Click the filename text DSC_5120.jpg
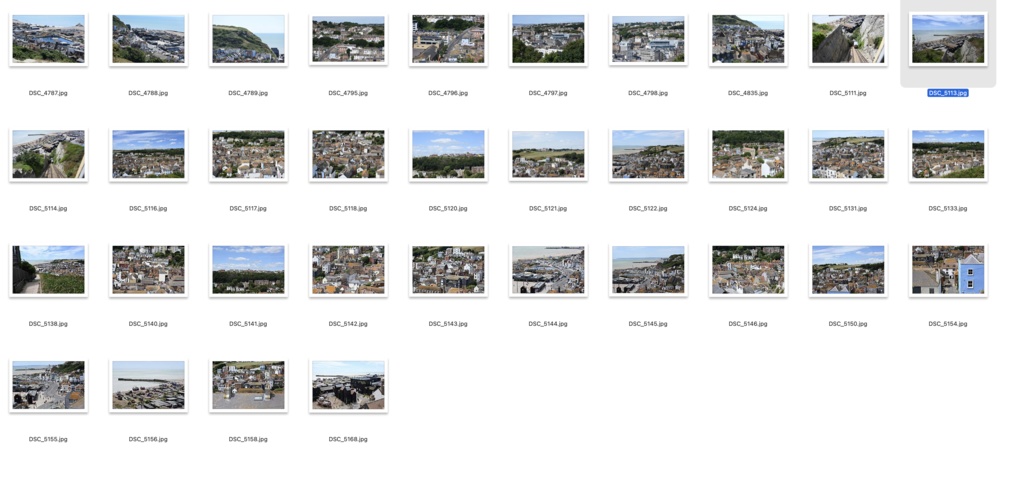1024x479 pixels. 448,208
